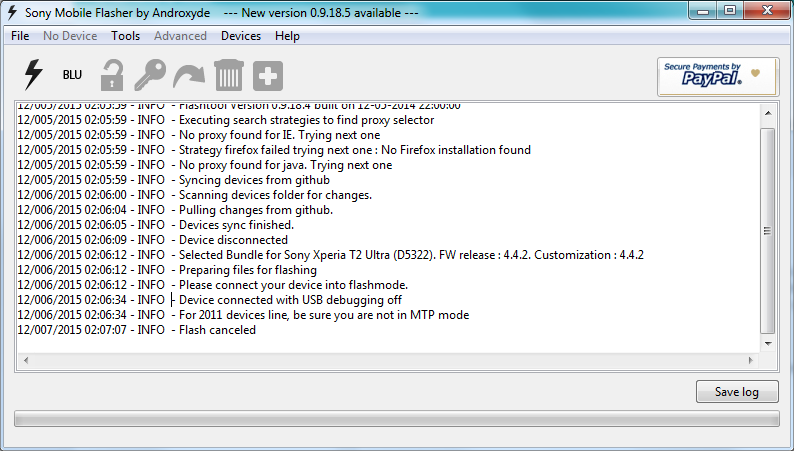Click the horizontal scrollbar right arrow
794x451 pixels.
751,360
